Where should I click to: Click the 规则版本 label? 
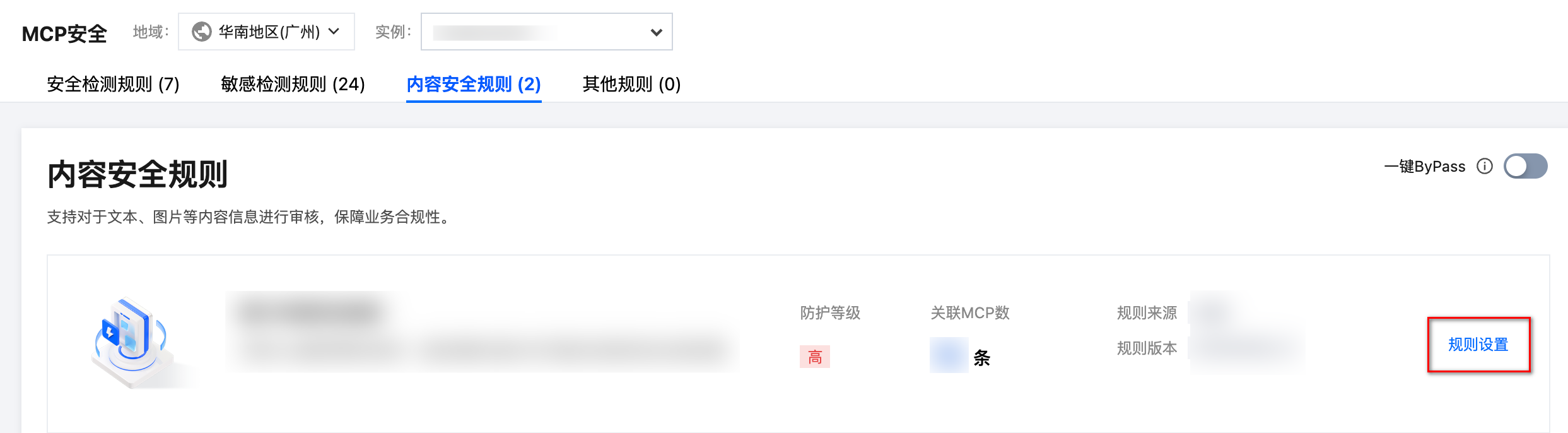[x=1147, y=348]
